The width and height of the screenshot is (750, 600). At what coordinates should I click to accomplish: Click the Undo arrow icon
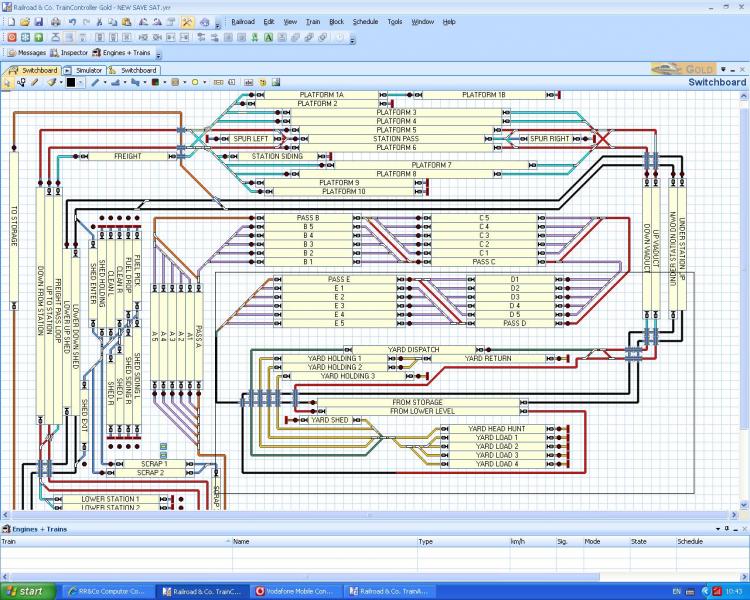[72, 21]
